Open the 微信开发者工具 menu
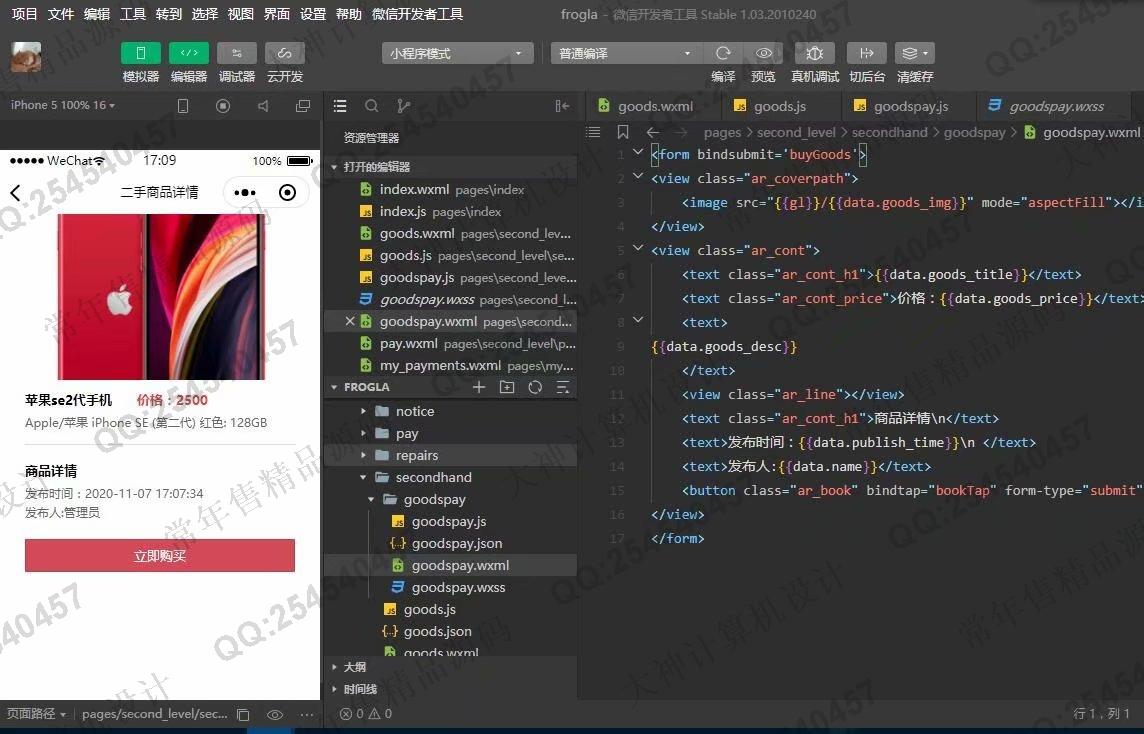This screenshot has width=1144, height=734. (x=417, y=14)
